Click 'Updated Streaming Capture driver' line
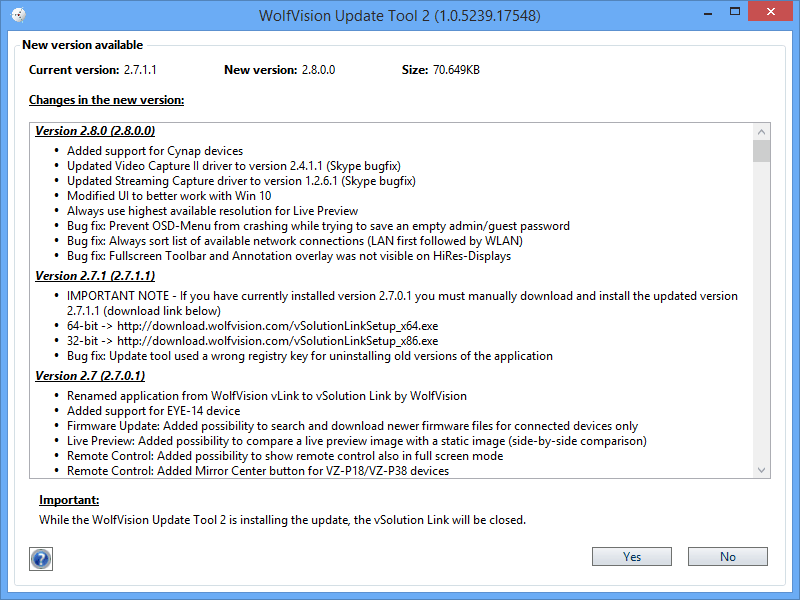Image resolution: width=800 pixels, height=600 pixels. point(241,181)
